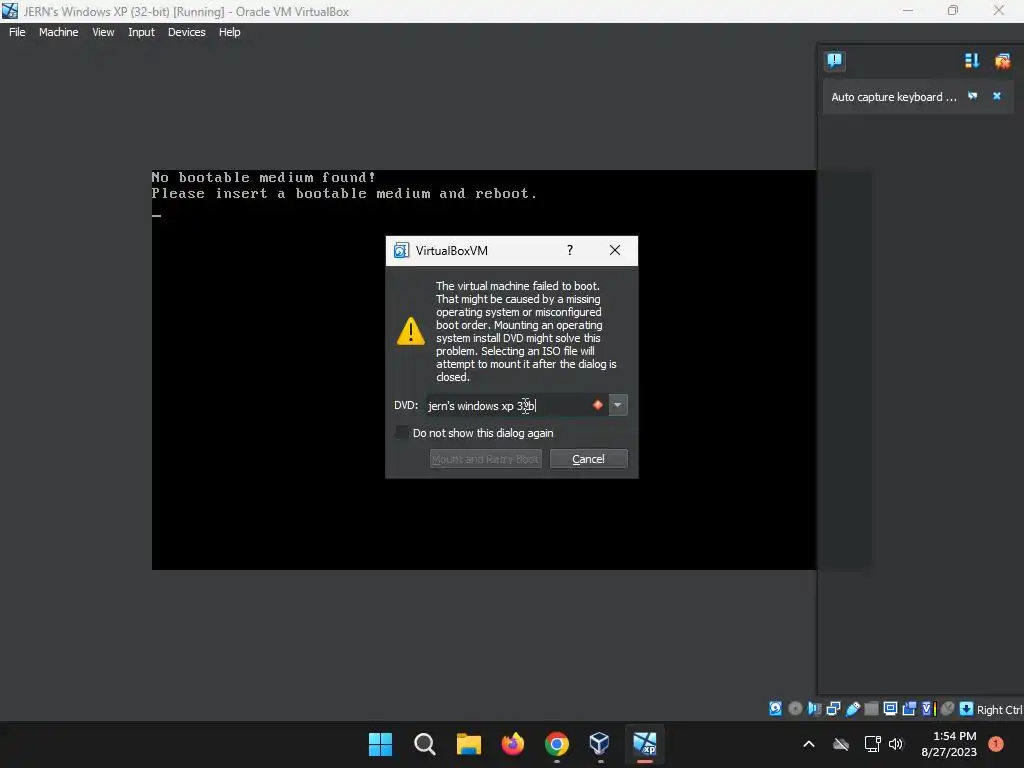This screenshot has width=1024, height=768.
Task: Open the Help menu
Action: click(x=229, y=32)
